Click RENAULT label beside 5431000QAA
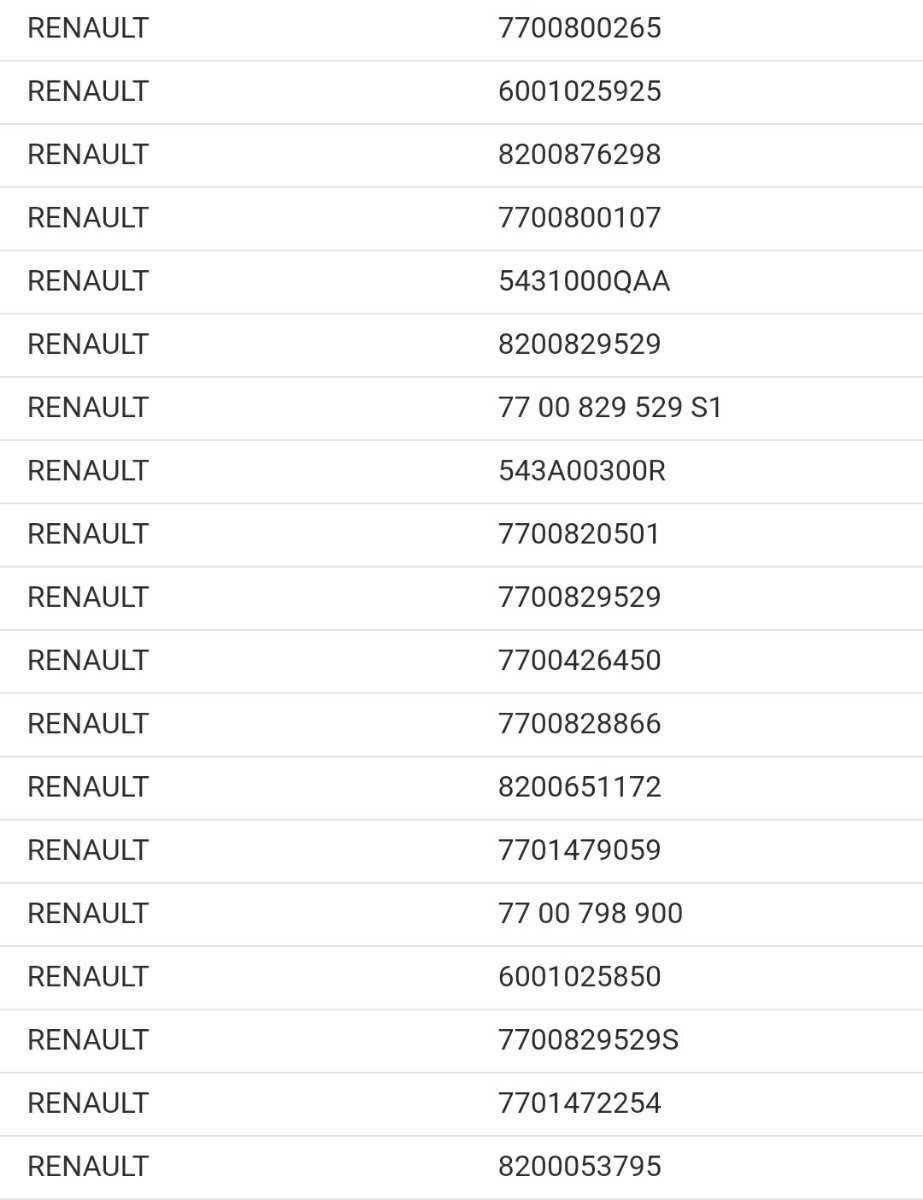923x1200 pixels. [x=88, y=281]
